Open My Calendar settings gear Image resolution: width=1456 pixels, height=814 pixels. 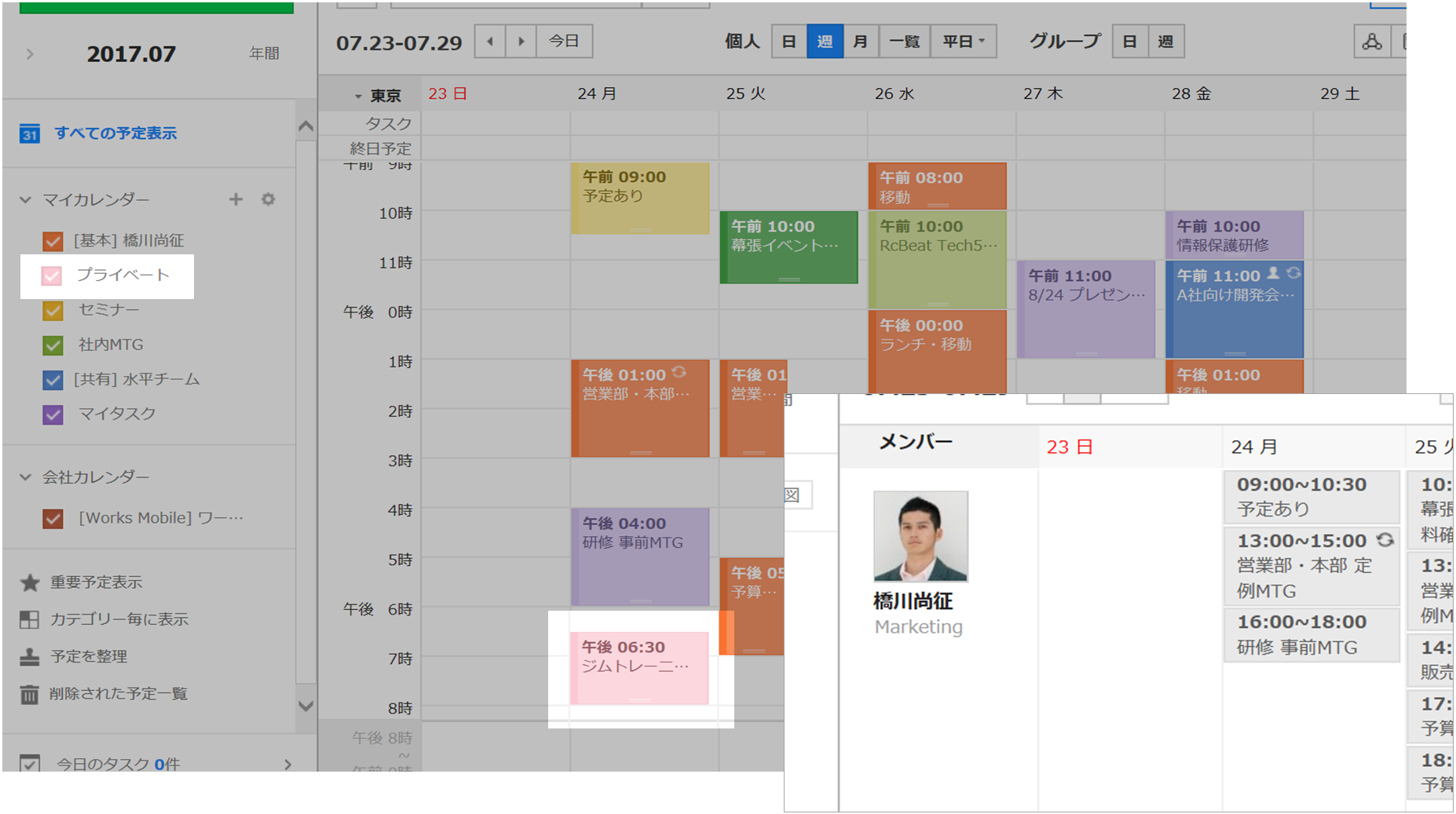(269, 199)
